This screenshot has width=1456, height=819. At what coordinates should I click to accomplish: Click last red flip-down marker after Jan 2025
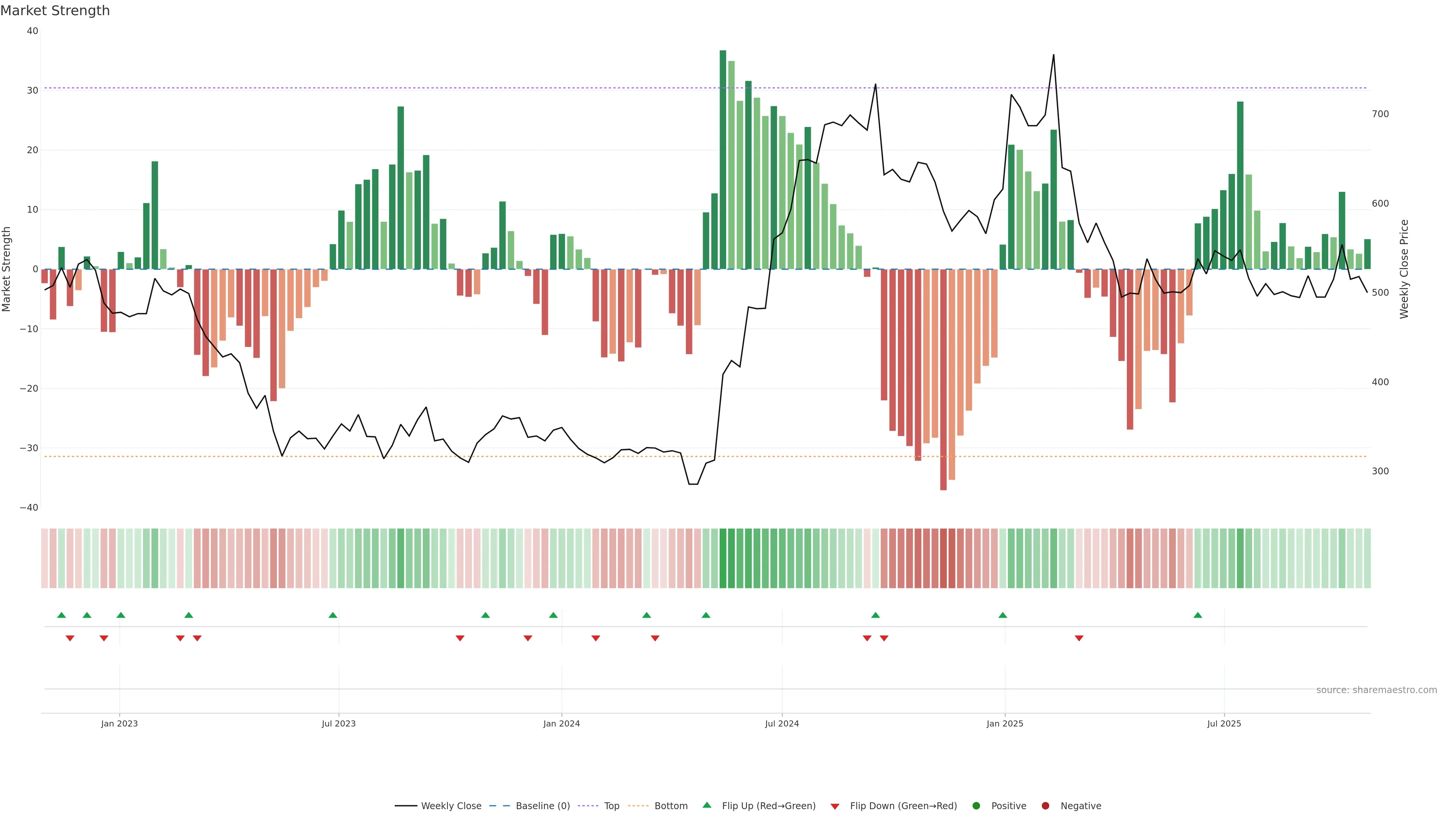[x=1079, y=638]
